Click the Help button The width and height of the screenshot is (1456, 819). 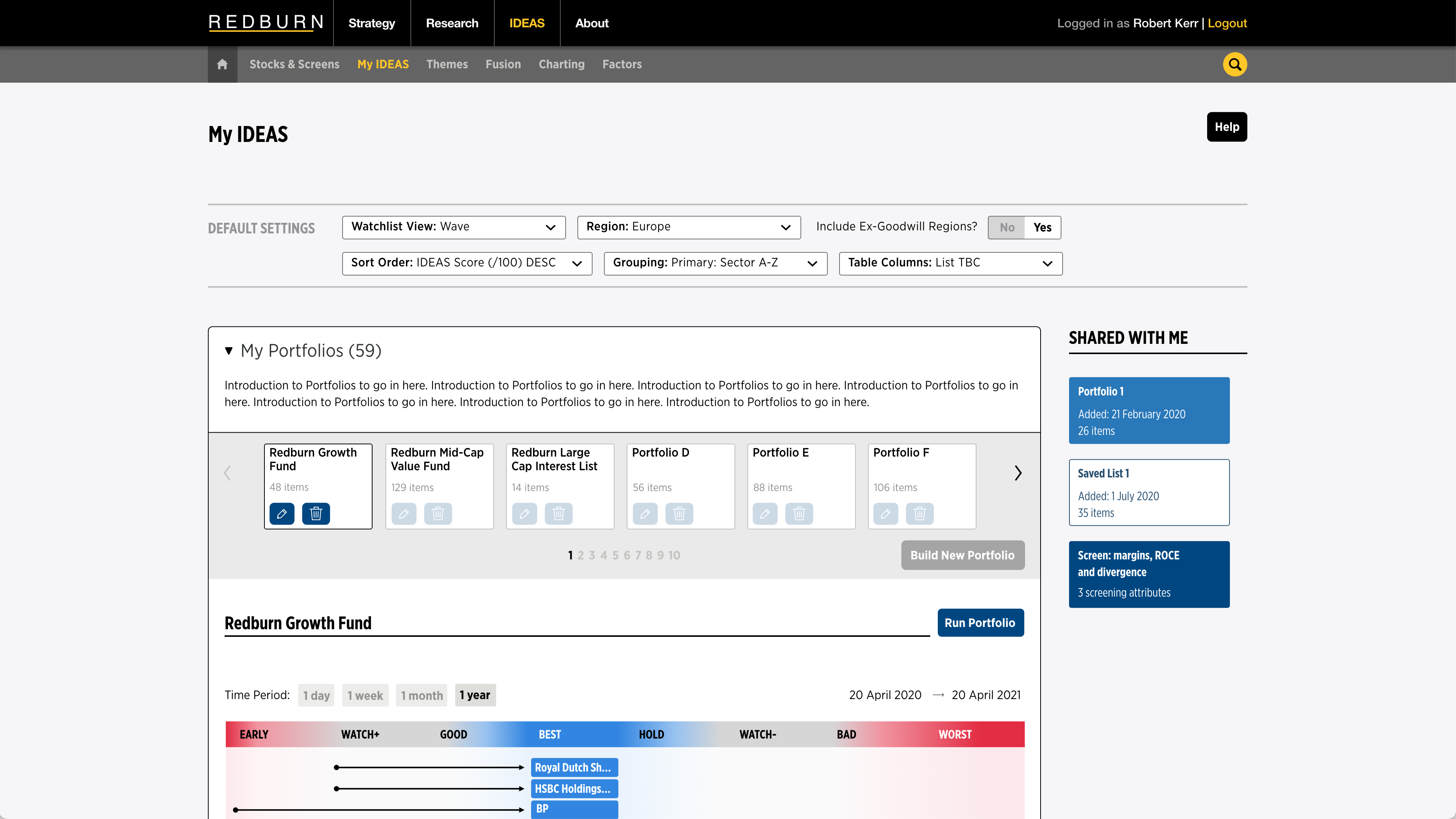coord(1226,127)
